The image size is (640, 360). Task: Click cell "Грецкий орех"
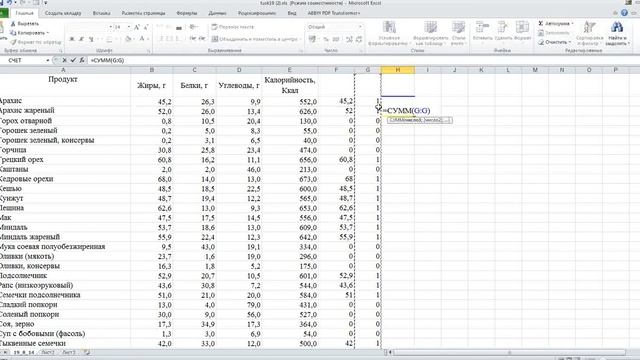tap(65, 160)
